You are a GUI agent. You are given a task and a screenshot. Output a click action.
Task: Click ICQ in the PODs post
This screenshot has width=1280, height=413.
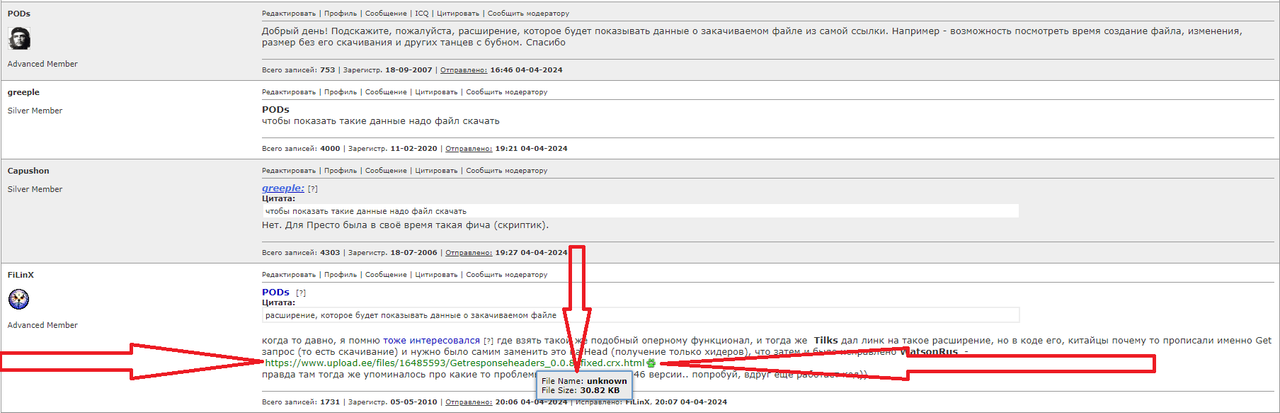click(422, 14)
